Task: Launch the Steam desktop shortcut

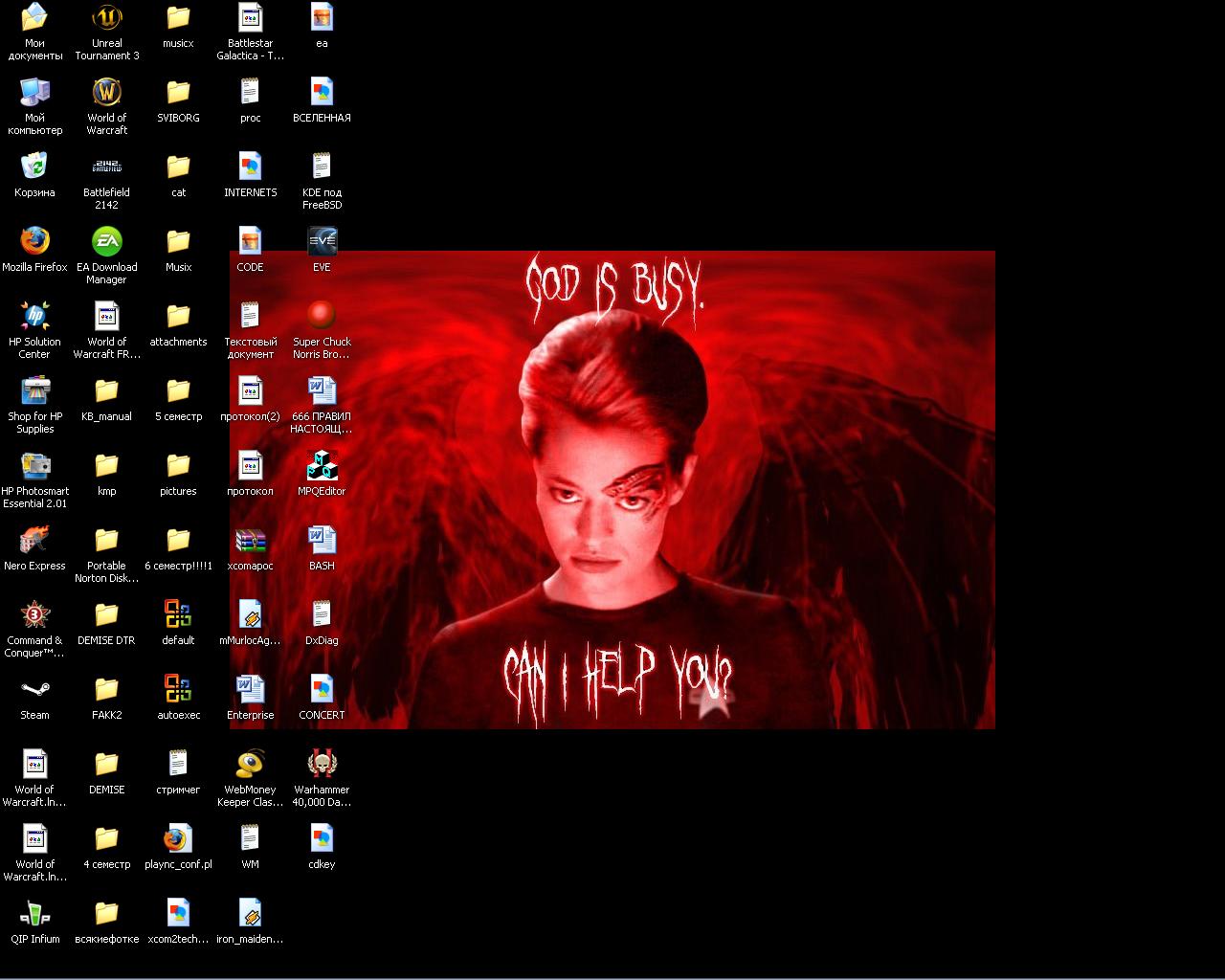Action: coord(34,689)
